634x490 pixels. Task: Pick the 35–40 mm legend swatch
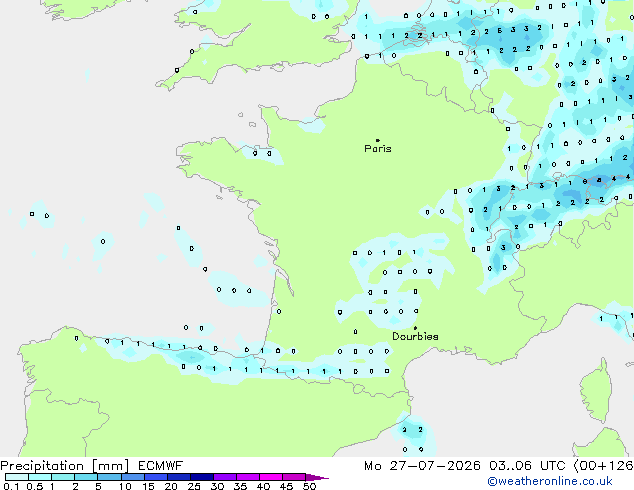pyautogui.click(x=247, y=477)
